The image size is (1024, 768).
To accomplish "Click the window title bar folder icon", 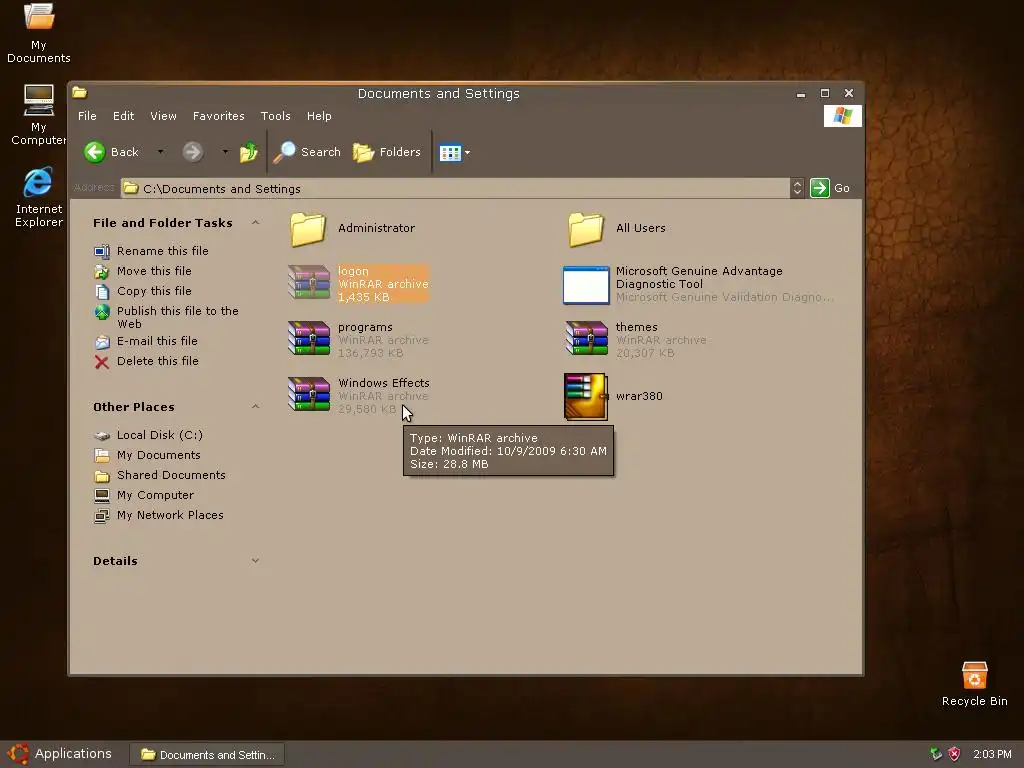I will (80, 93).
